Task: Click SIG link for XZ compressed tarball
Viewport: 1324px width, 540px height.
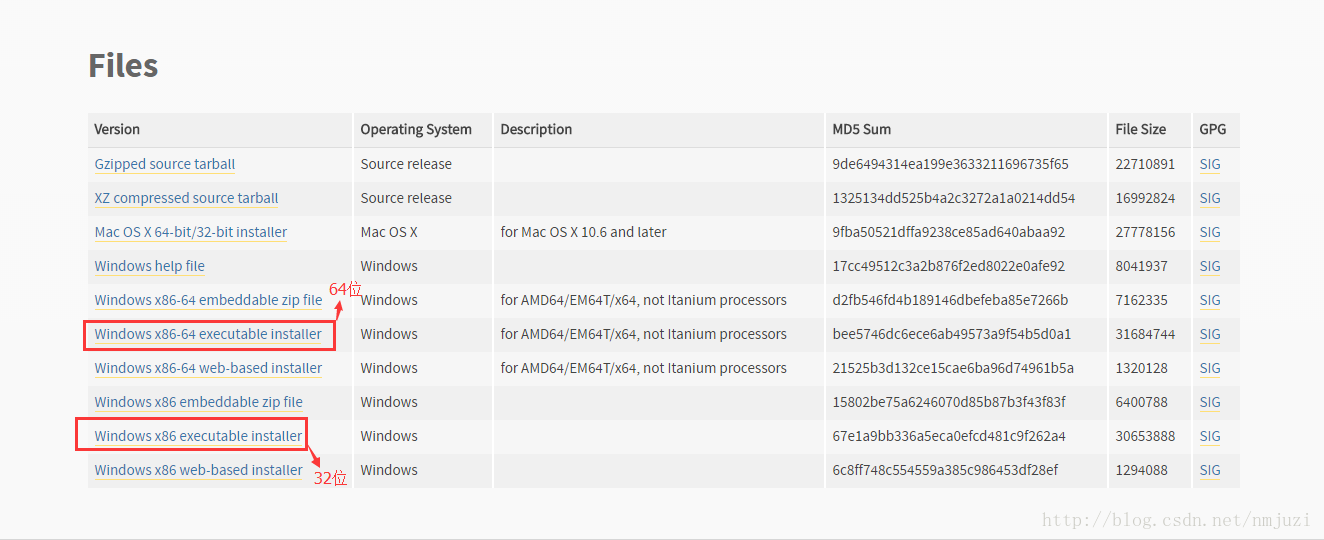Action: pos(1210,198)
